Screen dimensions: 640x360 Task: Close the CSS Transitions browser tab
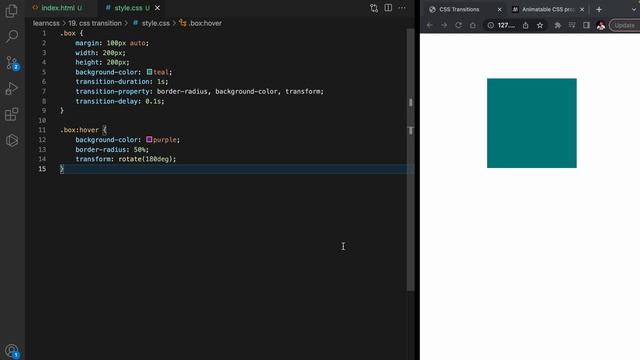pos(499,9)
